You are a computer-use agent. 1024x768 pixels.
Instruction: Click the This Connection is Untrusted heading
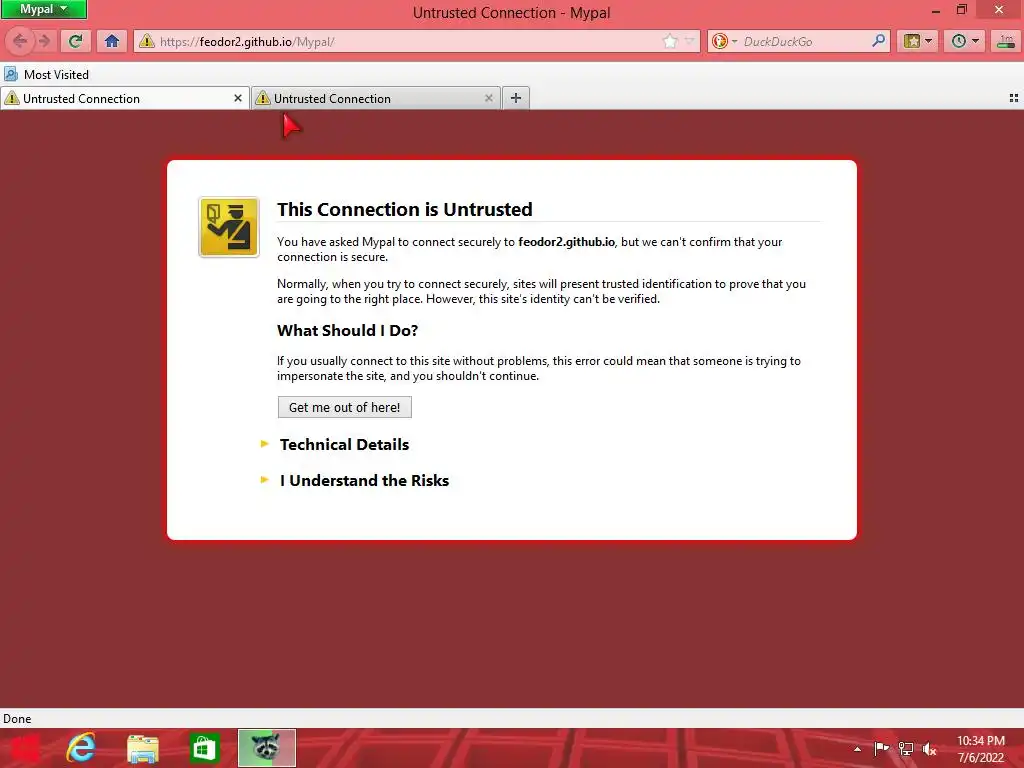[405, 210]
